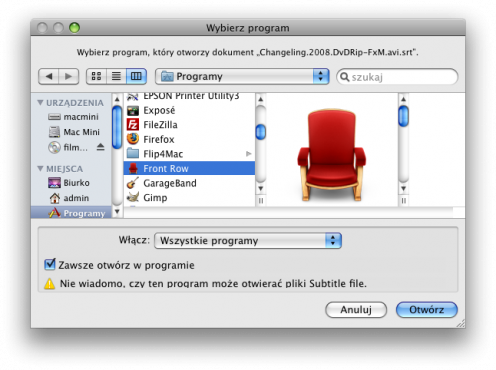Click the sidebar scrollbar thumb
This screenshot has height=370, width=496.
click(x=117, y=127)
